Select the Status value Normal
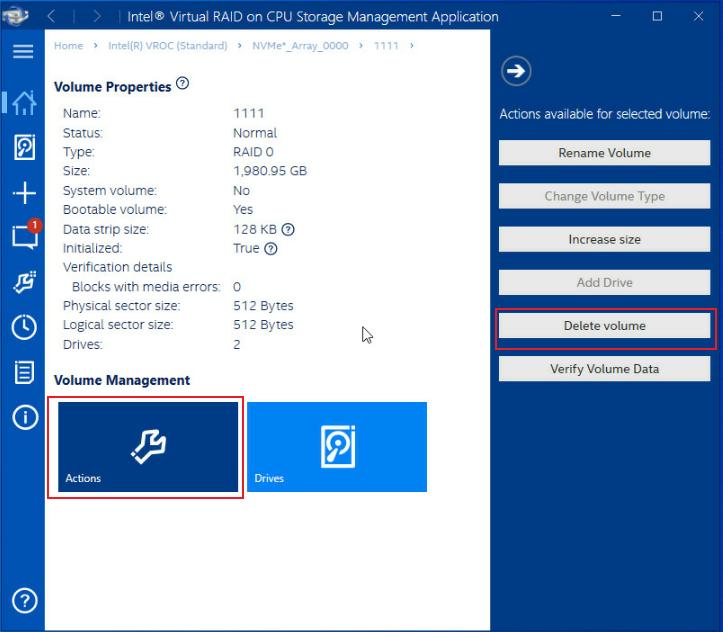This screenshot has width=723, height=632. coord(255,133)
